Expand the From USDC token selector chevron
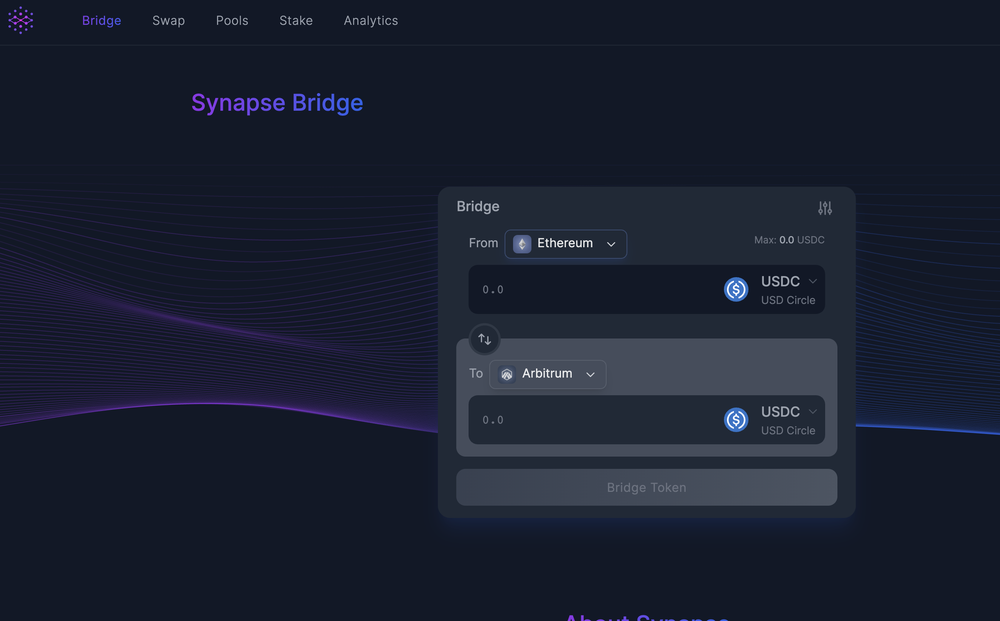 click(x=812, y=281)
